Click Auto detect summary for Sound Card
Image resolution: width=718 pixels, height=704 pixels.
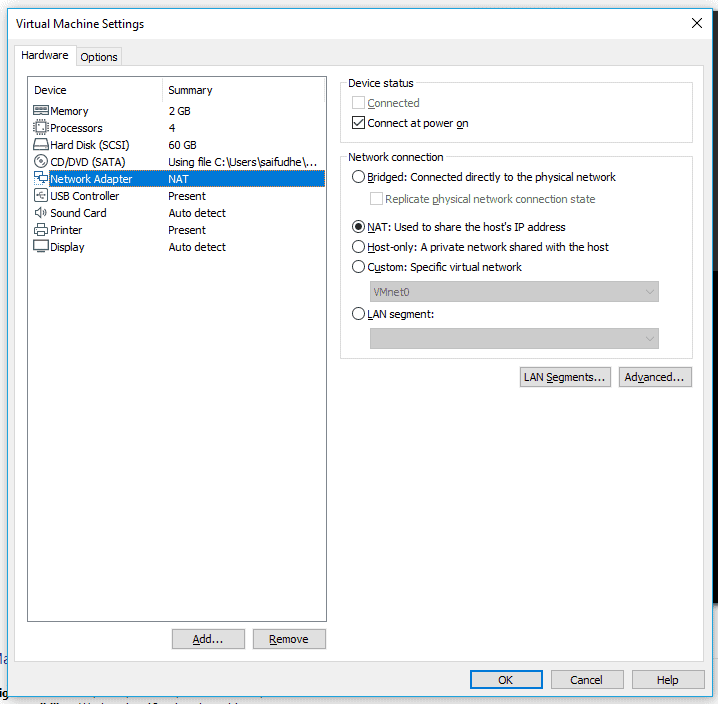(197, 213)
